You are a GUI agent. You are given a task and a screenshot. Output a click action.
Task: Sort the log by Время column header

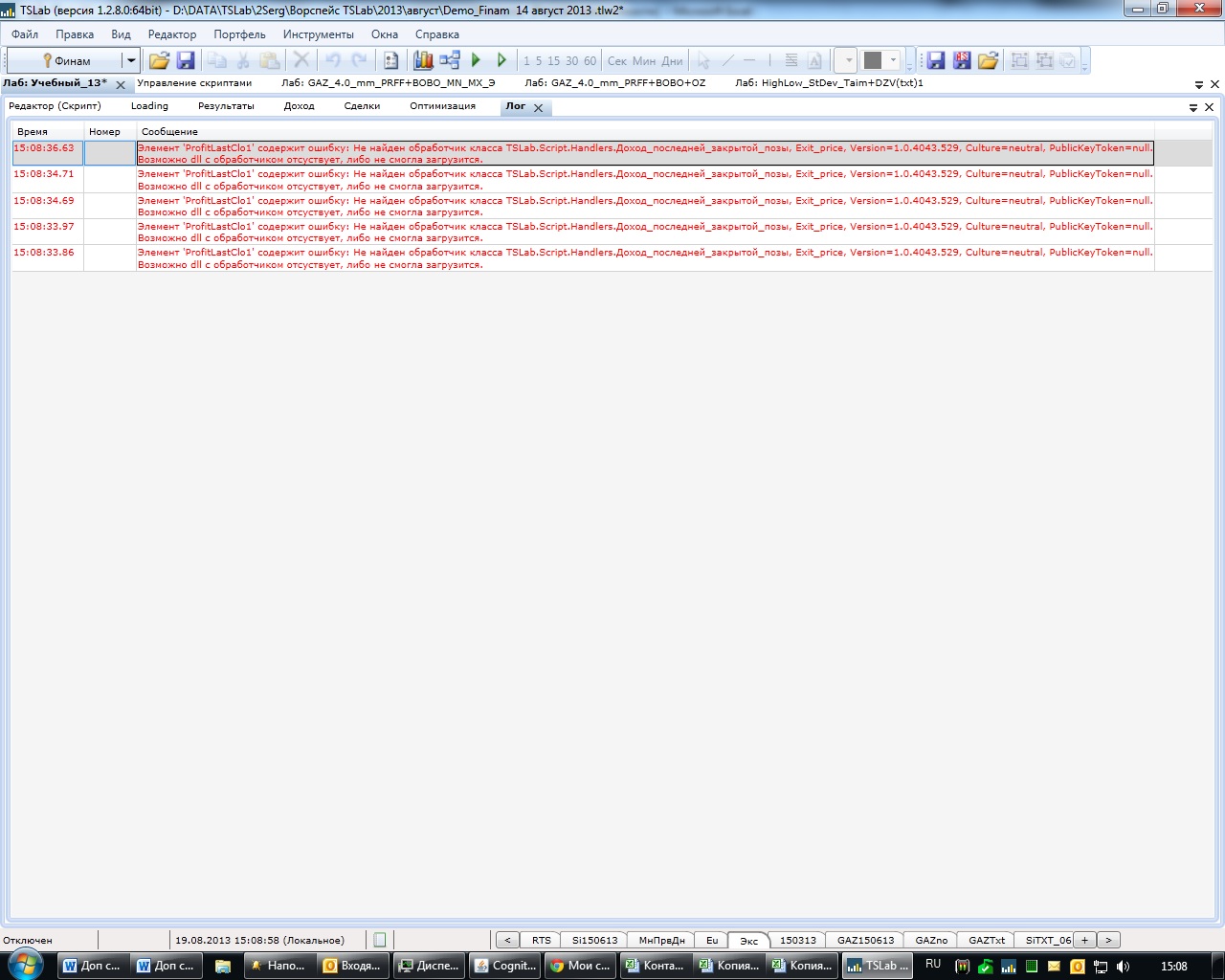pos(48,131)
